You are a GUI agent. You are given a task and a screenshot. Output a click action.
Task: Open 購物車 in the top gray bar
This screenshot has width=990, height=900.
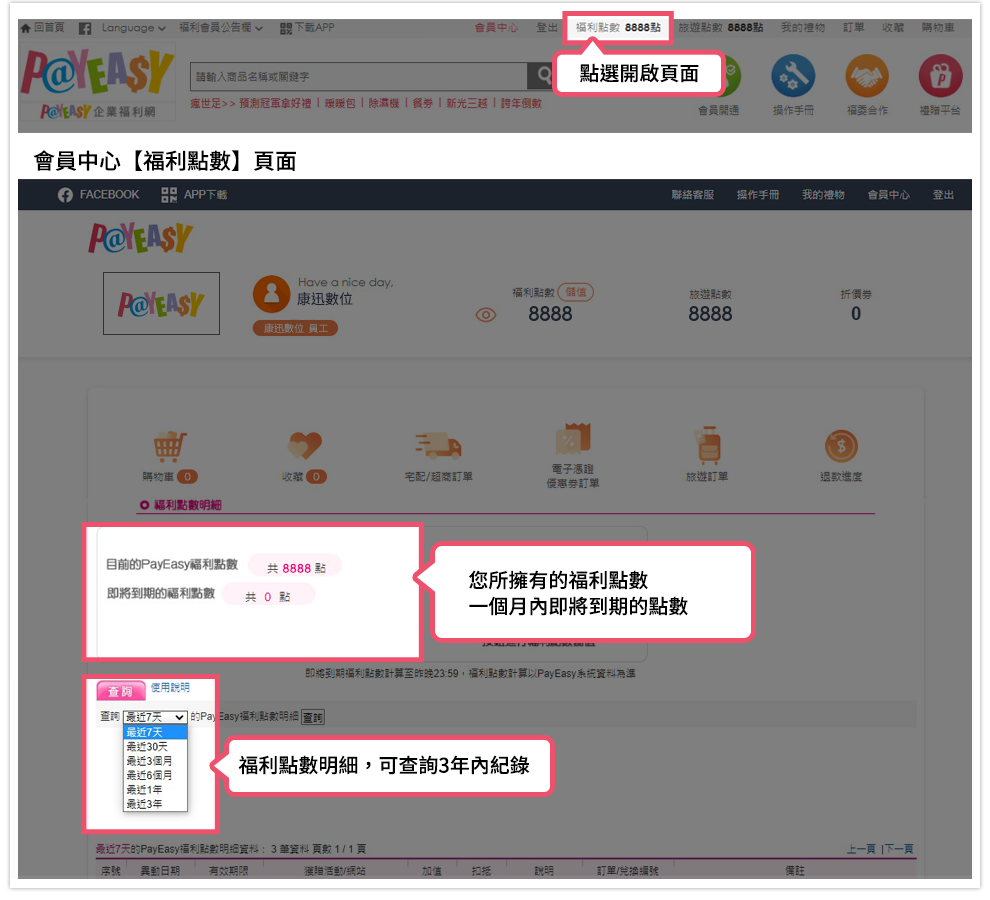point(938,28)
